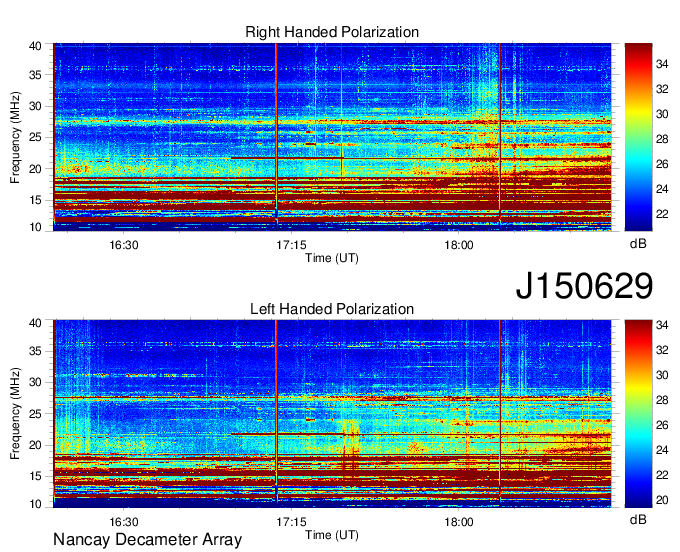Click the Nancay Decameter Array caption

pyautogui.click(x=147, y=540)
